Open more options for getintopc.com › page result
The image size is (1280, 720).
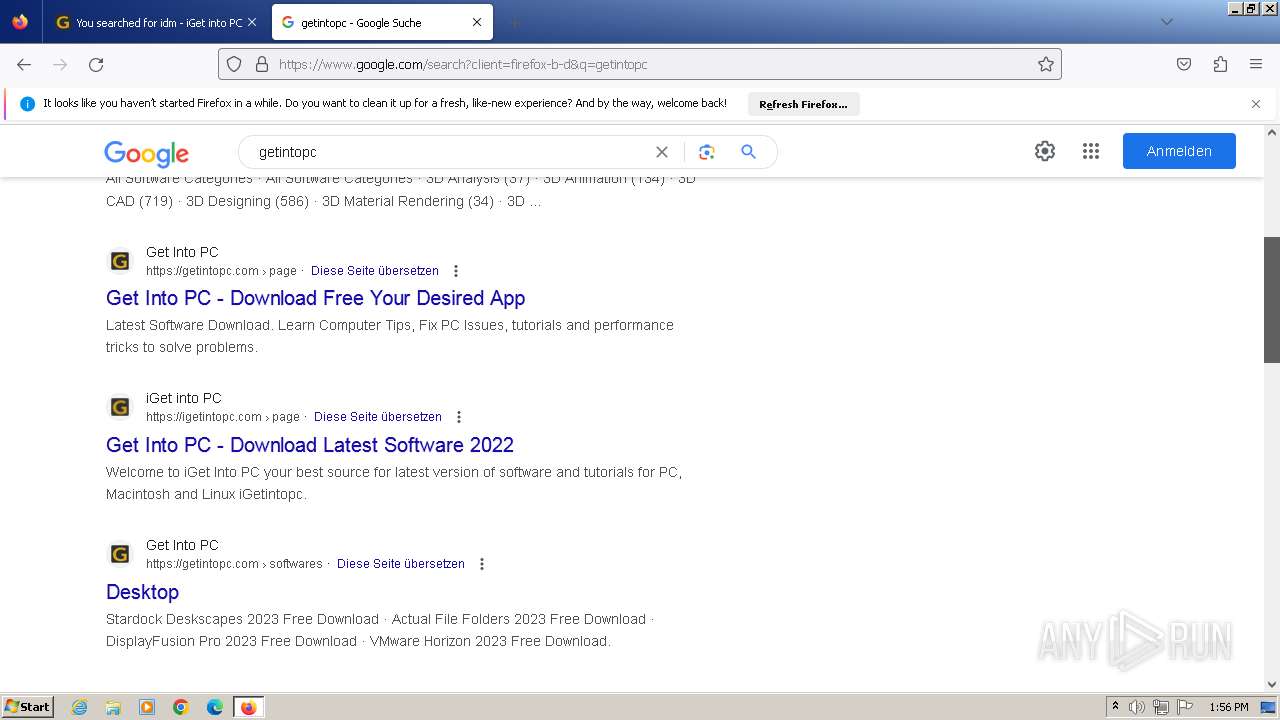pos(456,271)
